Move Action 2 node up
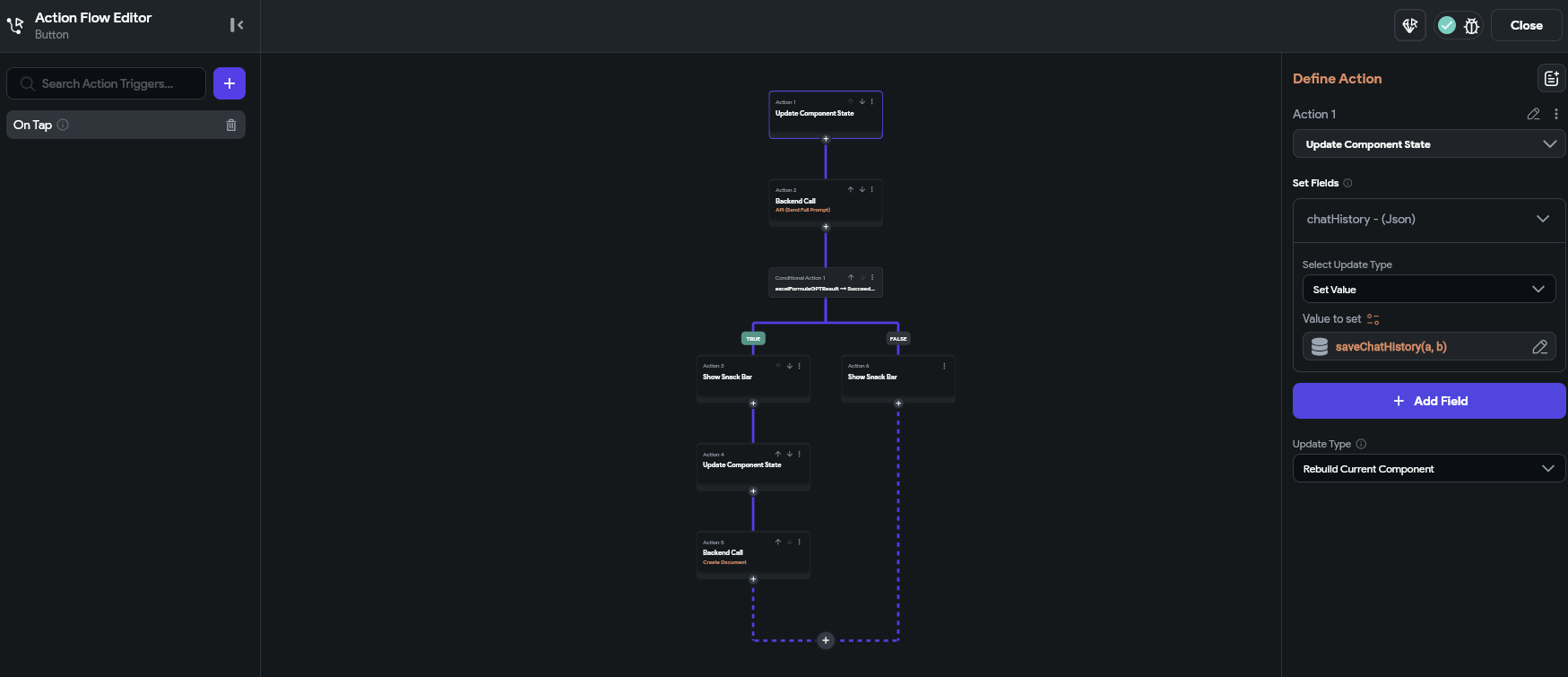This screenshot has width=1568, height=677. 851,189
